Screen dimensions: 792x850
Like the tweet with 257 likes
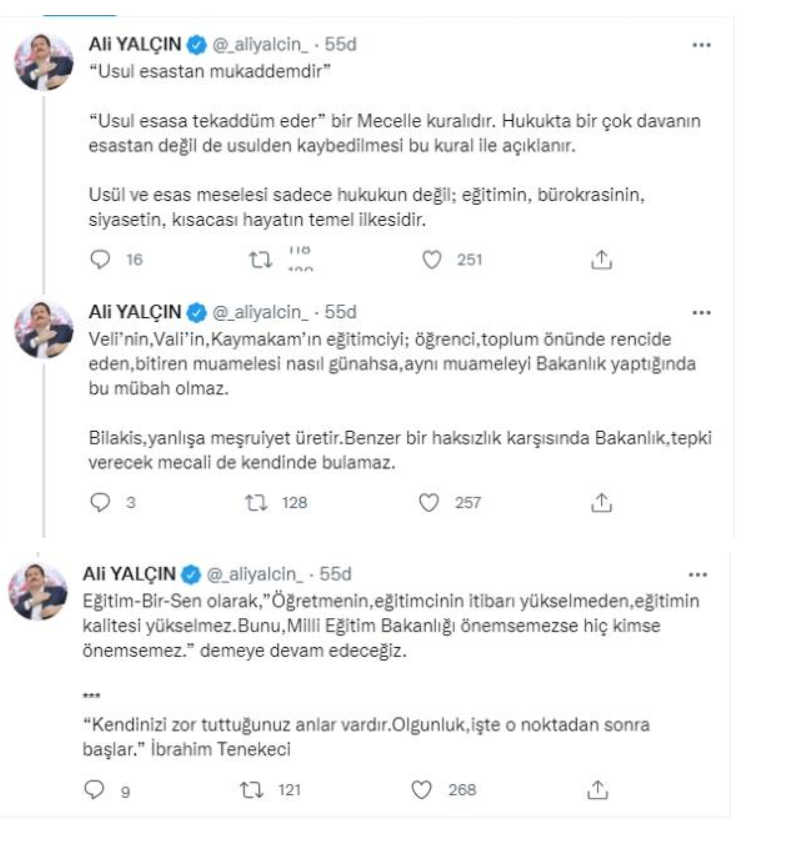coord(429,503)
